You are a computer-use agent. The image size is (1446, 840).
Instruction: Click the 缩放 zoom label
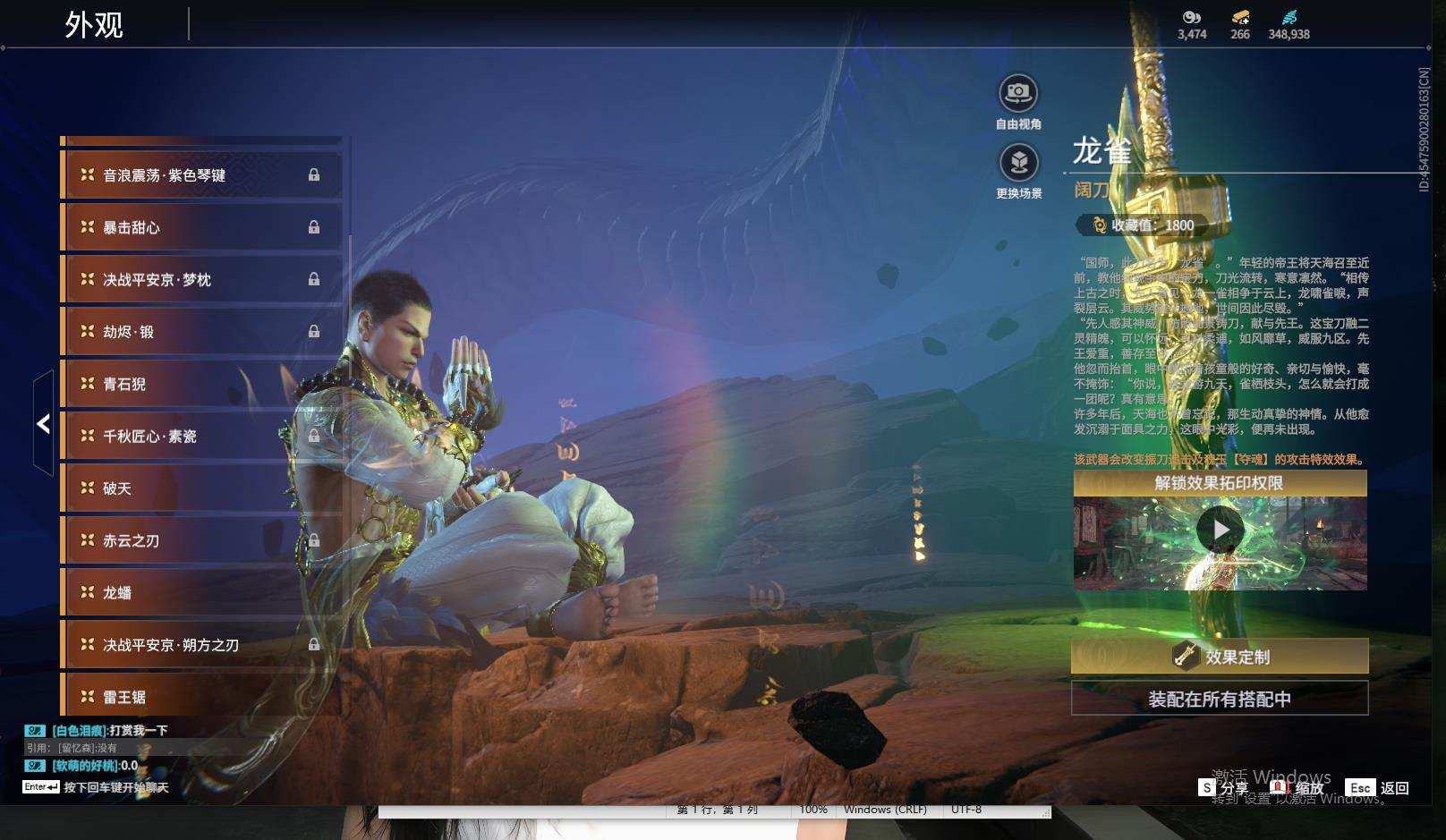click(1309, 788)
